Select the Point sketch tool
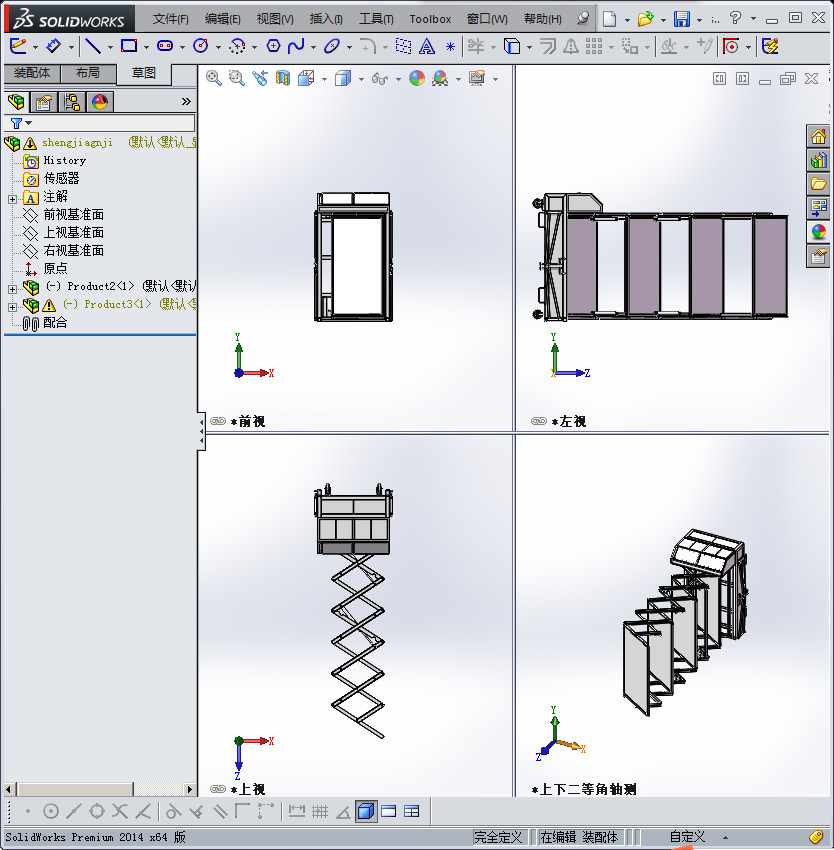The height and width of the screenshot is (850, 834). 450,47
